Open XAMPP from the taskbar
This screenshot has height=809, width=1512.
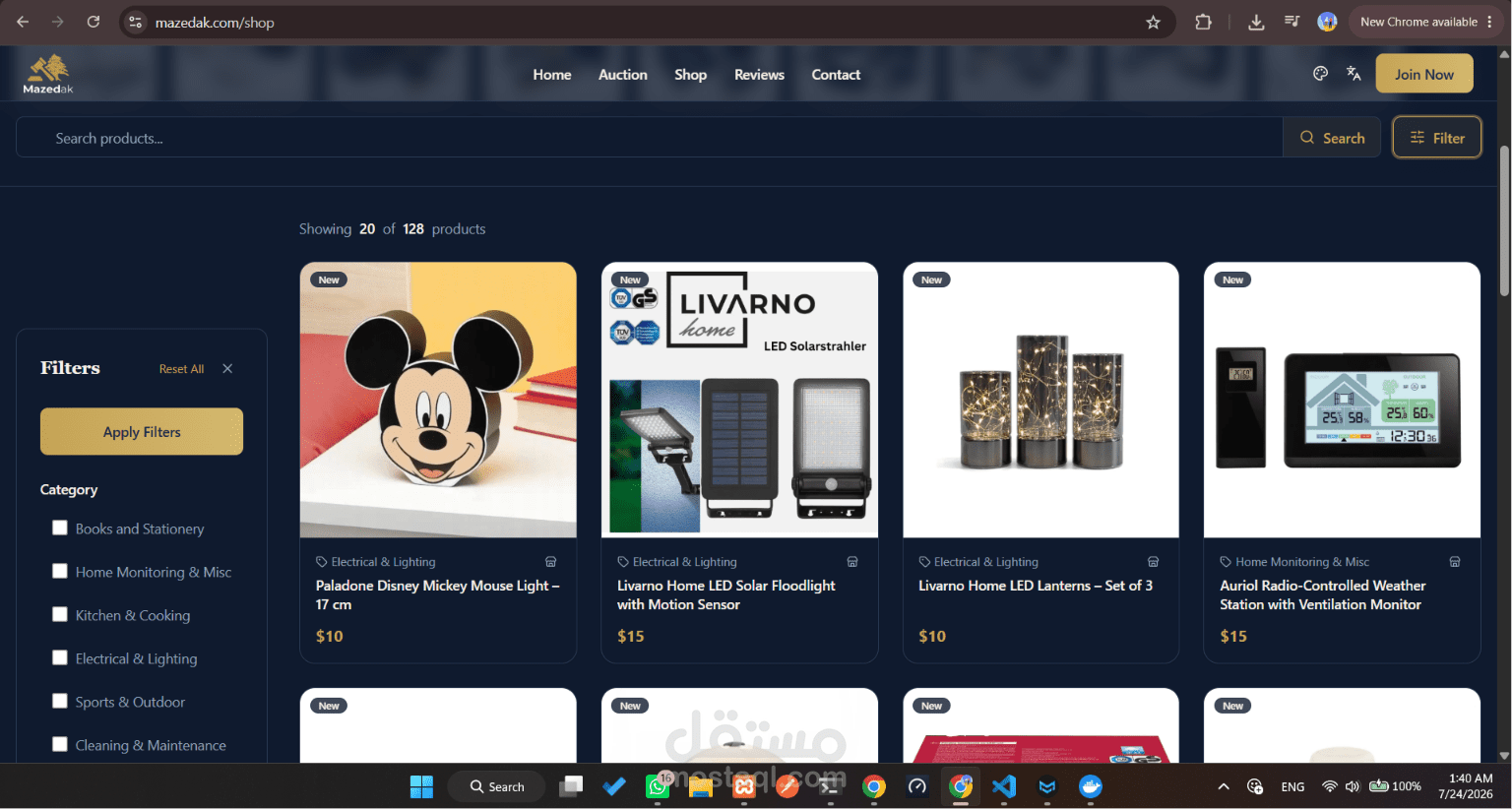(744, 786)
